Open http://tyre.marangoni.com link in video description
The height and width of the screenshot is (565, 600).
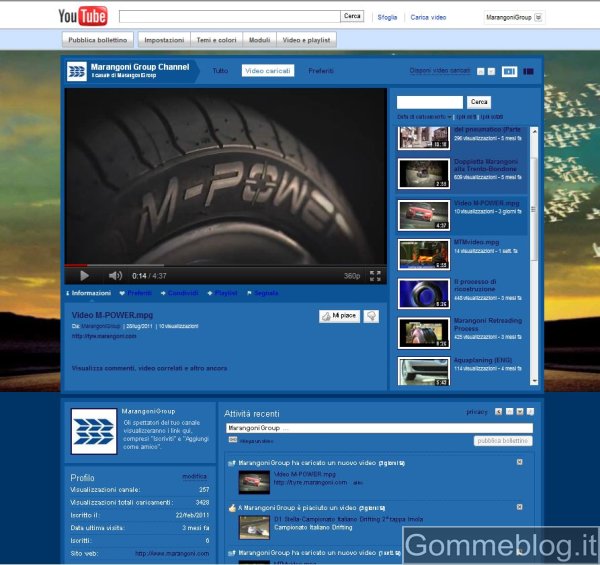[104, 336]
